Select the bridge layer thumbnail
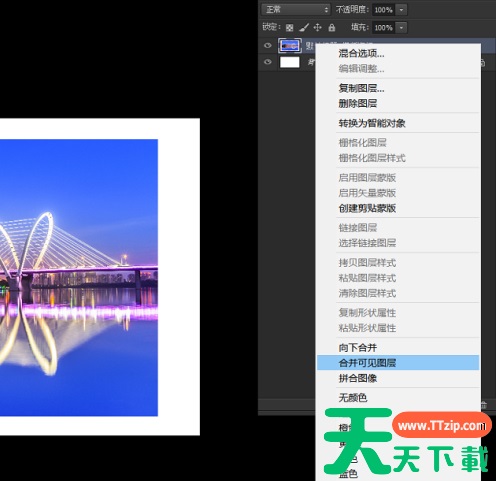The height and width of the screenshot is (481, 496). click(x=289, y=46)
